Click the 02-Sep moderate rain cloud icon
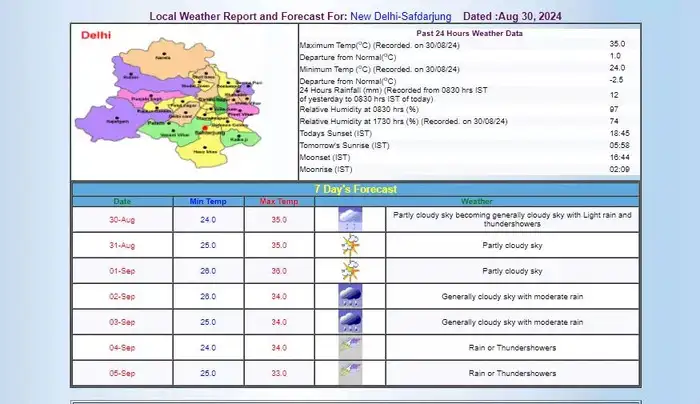 tap(350, 296)
